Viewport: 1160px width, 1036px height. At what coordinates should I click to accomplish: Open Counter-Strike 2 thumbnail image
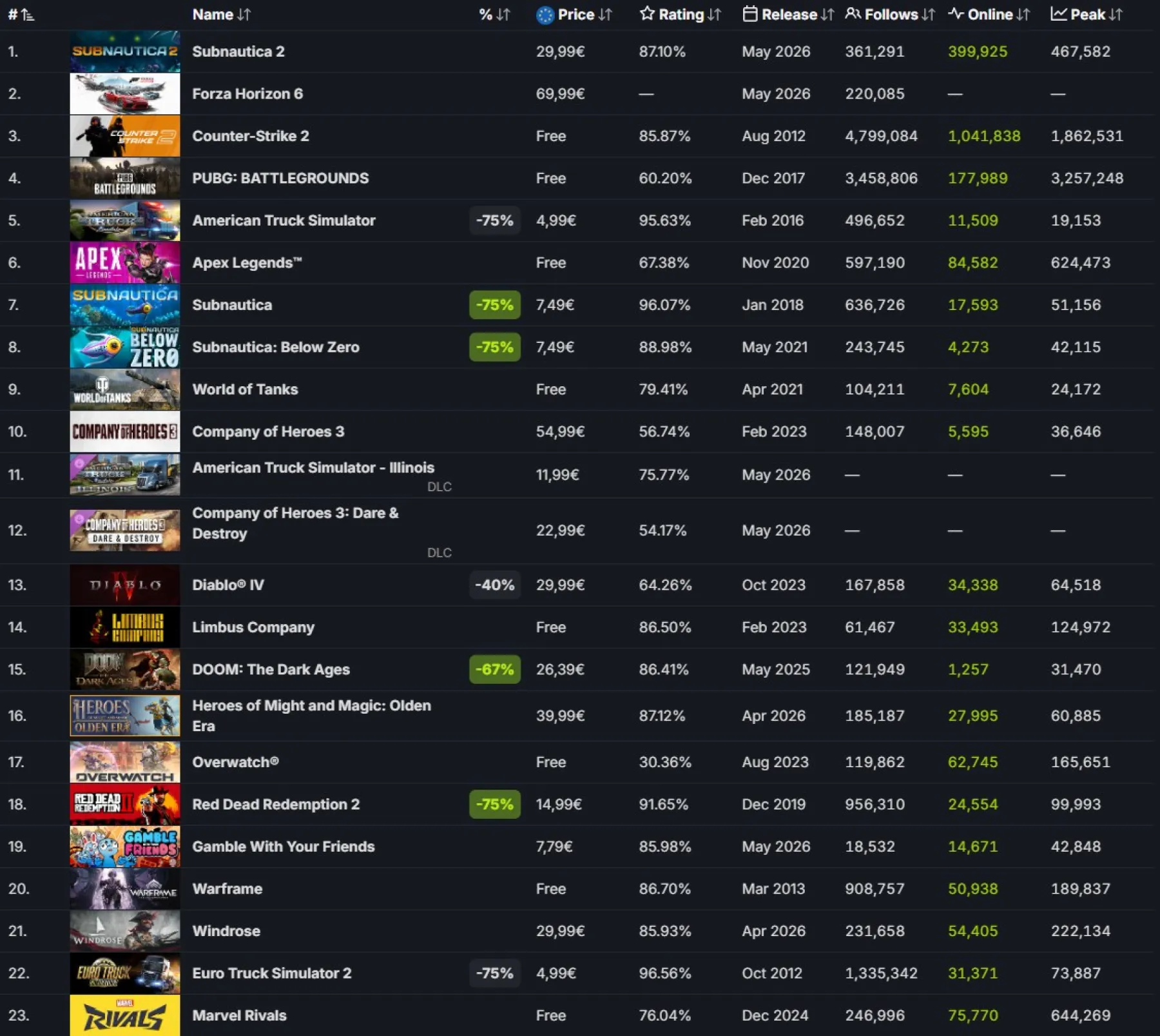coord(125,136)
